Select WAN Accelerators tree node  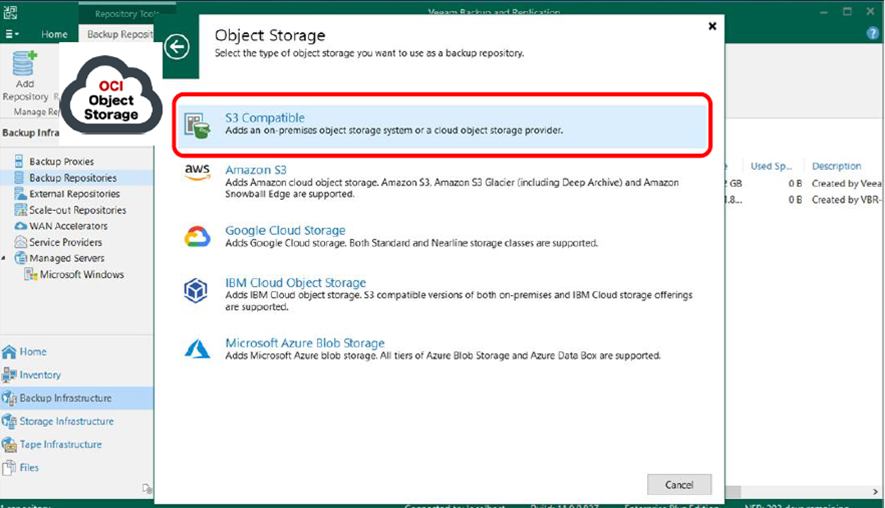coord(68,226)
